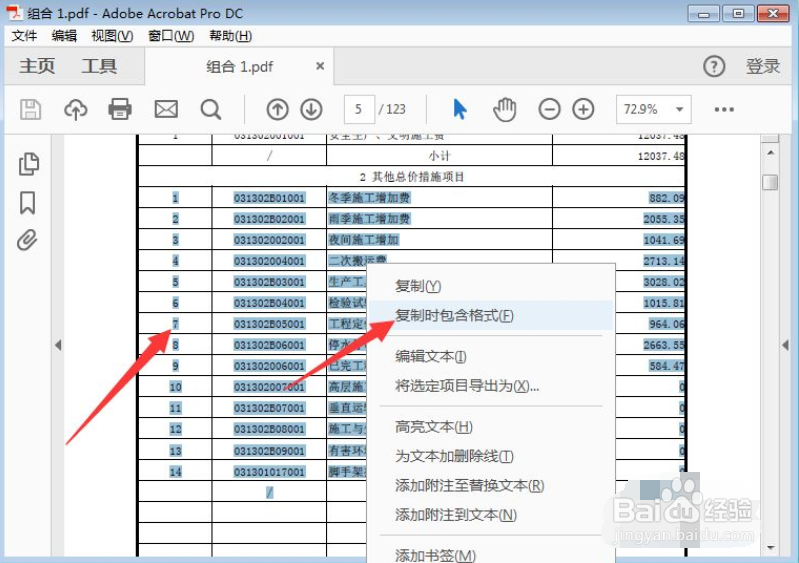The width and height of the screenshot is (799, 563).
Task: Switch to 主页 tab
Action: (37, 66)
